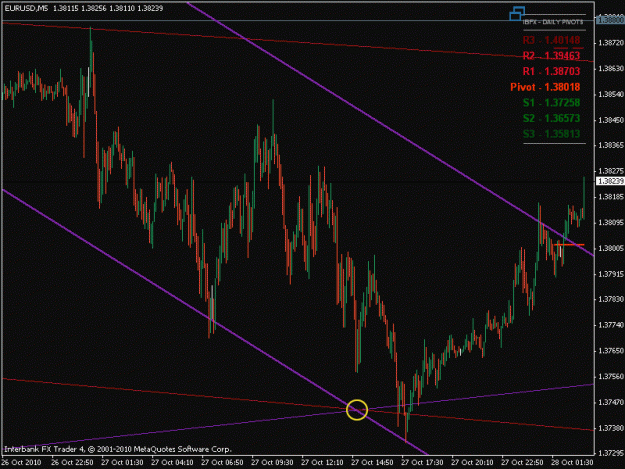Select the R2 - 1.39463 pivot label
Image resolution: width=625 pixels, height=469 pixels.
click(x=551, y=56)
